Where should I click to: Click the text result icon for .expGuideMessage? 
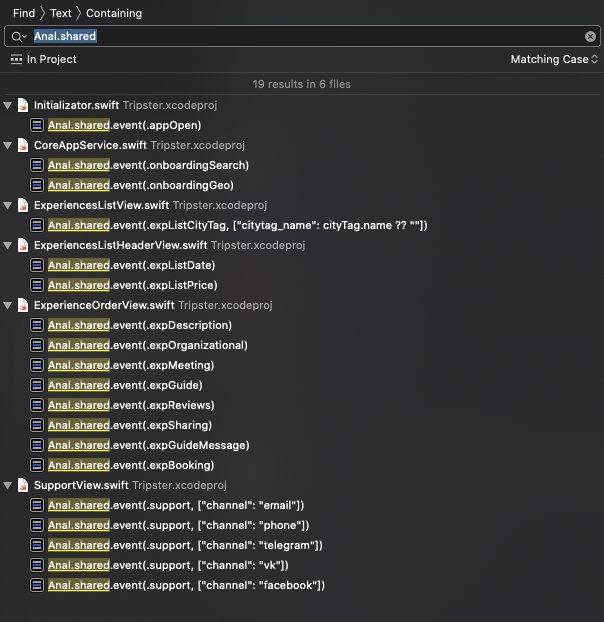37,445
